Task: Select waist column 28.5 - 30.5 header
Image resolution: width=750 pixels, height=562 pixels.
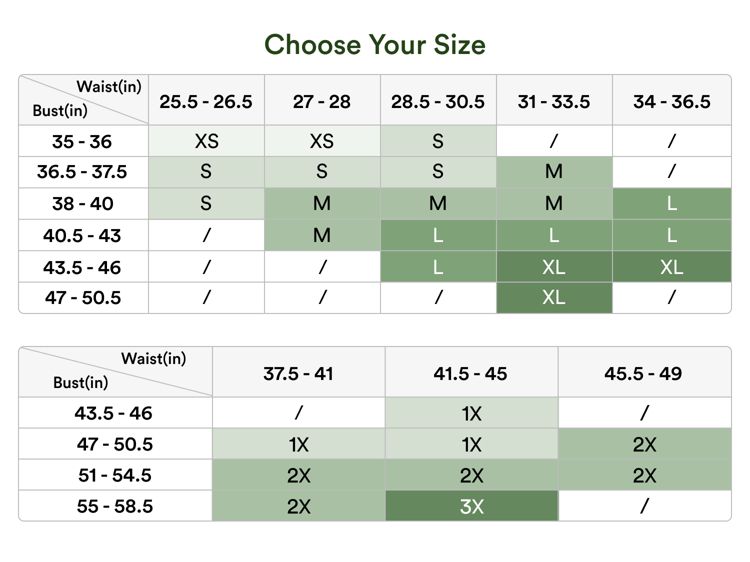Action: [x=438, y=102]
